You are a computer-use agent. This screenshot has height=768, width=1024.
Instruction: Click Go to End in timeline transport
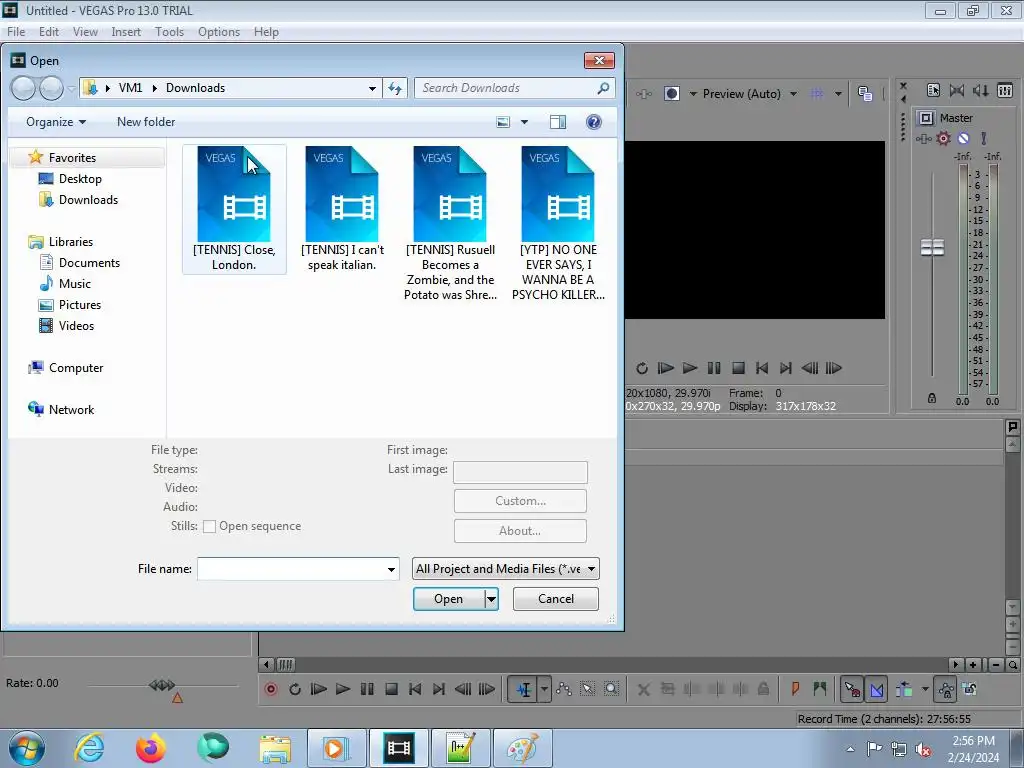click(439, 689)
